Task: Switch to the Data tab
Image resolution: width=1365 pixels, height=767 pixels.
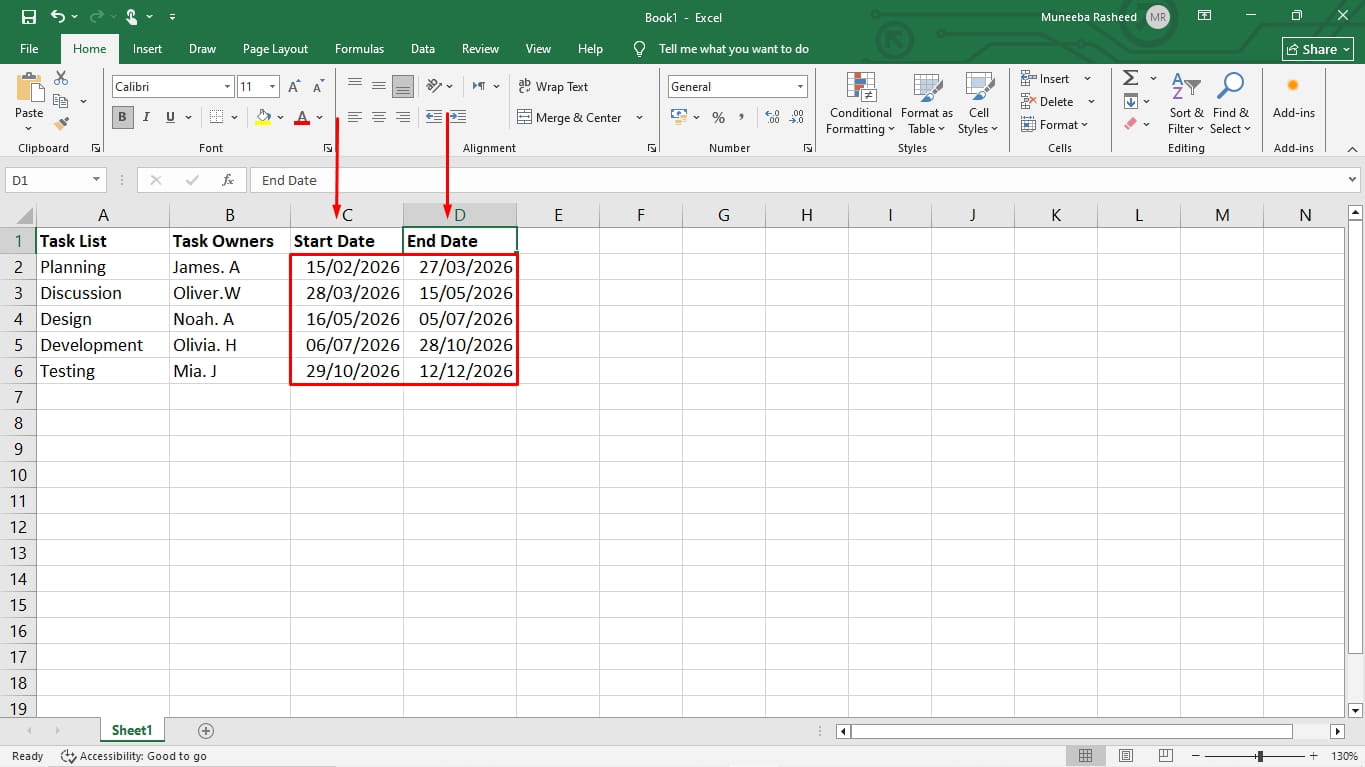Action: 423,49
